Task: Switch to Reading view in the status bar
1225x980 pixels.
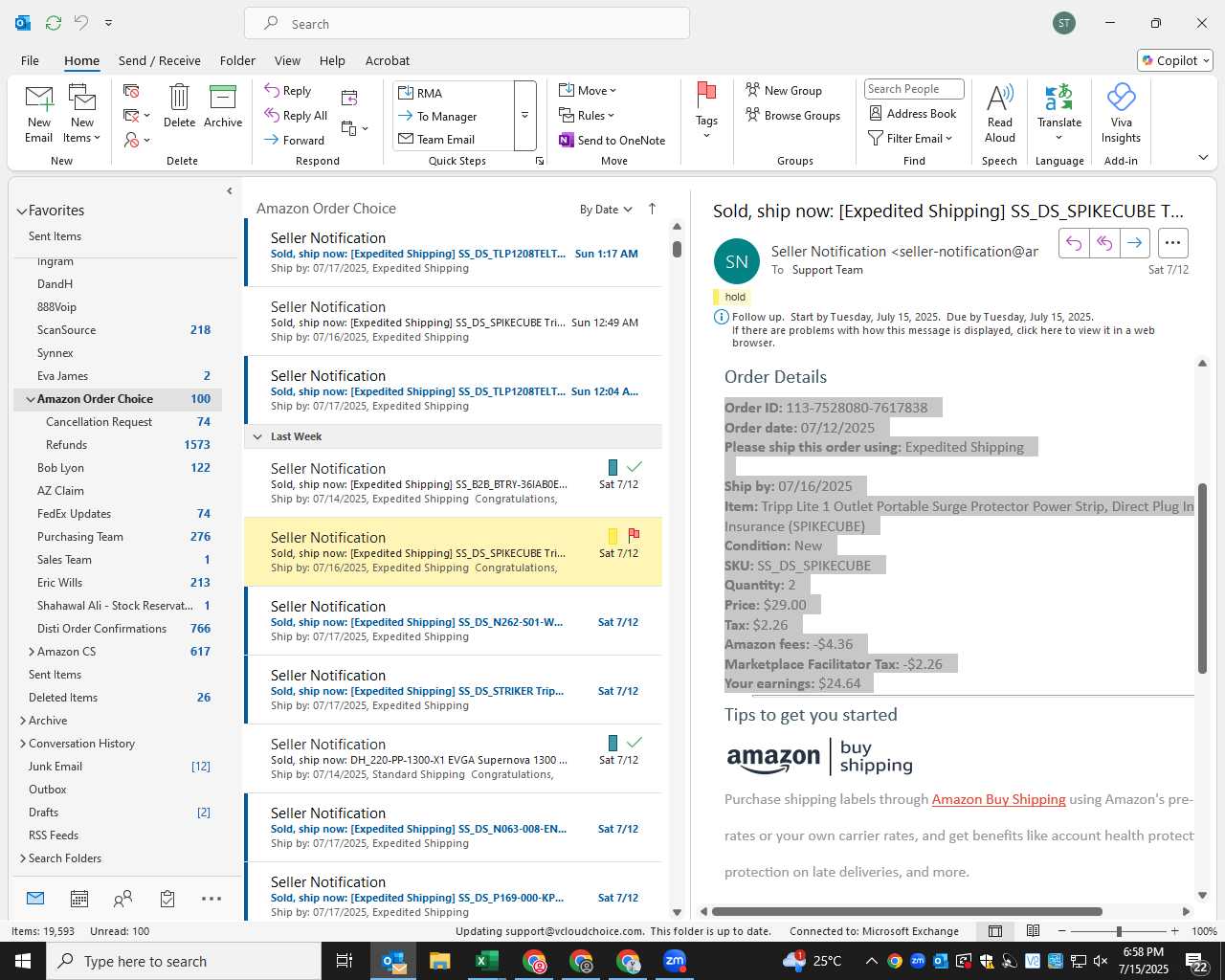Action: point(1033,930)
